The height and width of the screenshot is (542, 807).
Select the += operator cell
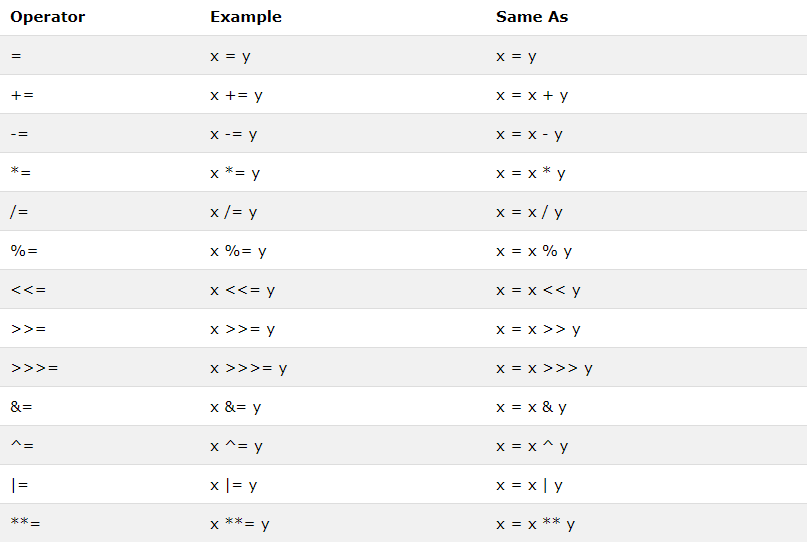tap(22, 95)
